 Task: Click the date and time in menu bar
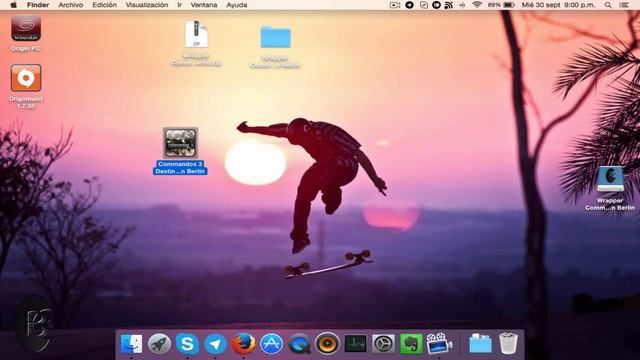[558, 5]
